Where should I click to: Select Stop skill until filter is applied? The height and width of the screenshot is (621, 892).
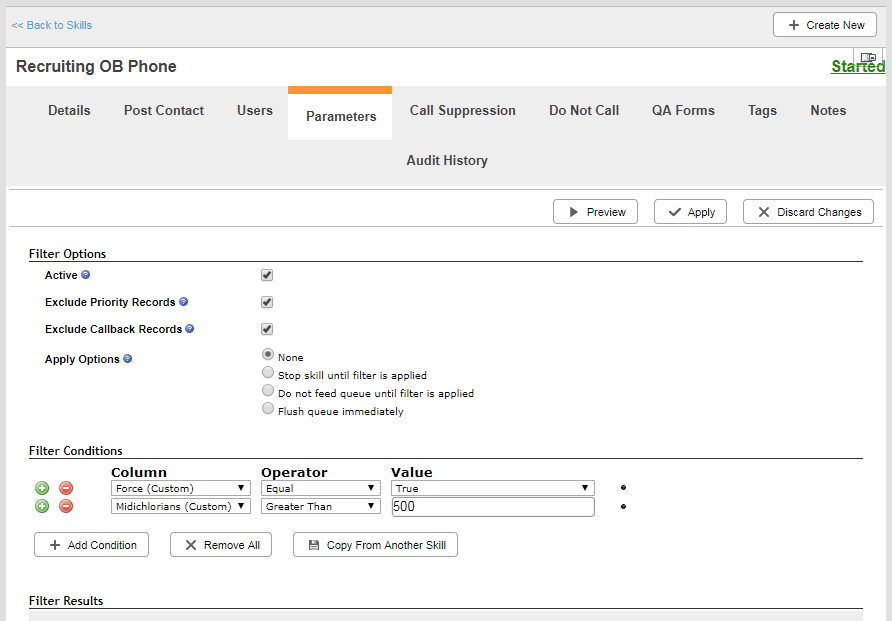click(267, 372)
